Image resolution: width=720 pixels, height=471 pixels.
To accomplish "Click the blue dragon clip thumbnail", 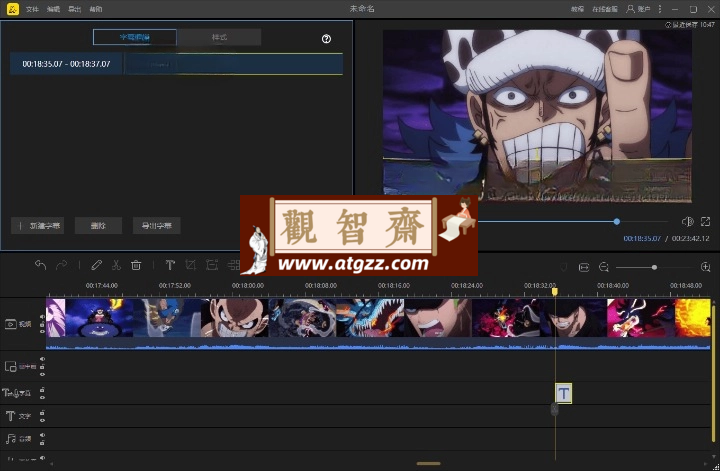I will (x=370, y=318).
